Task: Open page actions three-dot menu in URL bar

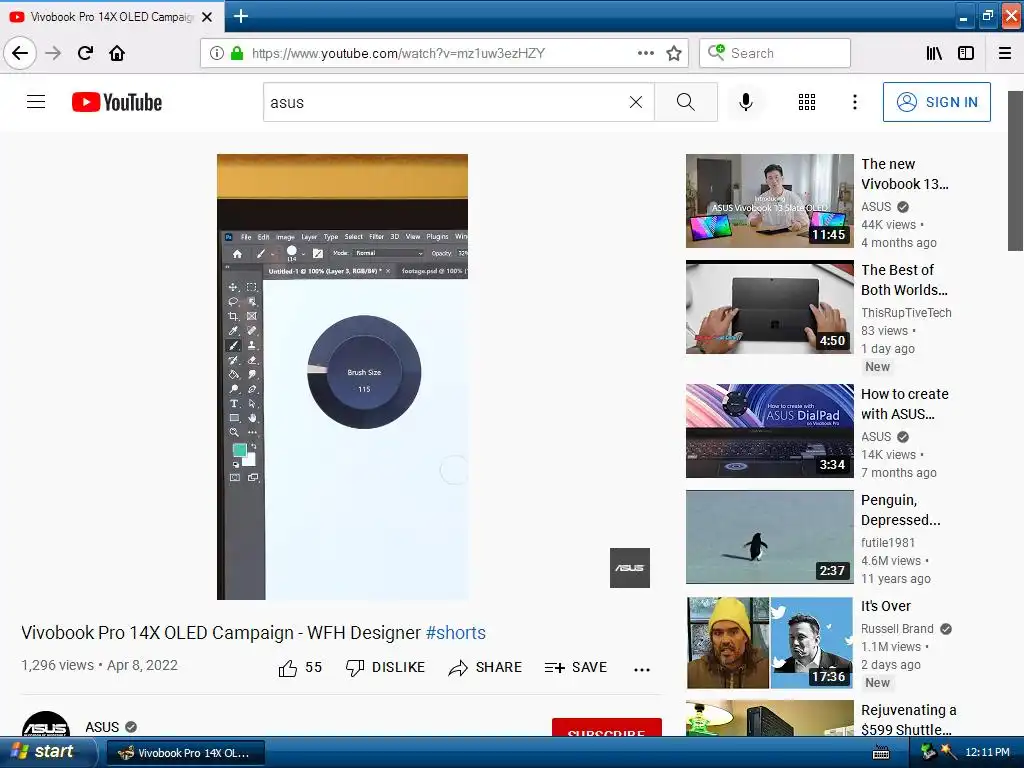Action: click(x=645, y=53)
